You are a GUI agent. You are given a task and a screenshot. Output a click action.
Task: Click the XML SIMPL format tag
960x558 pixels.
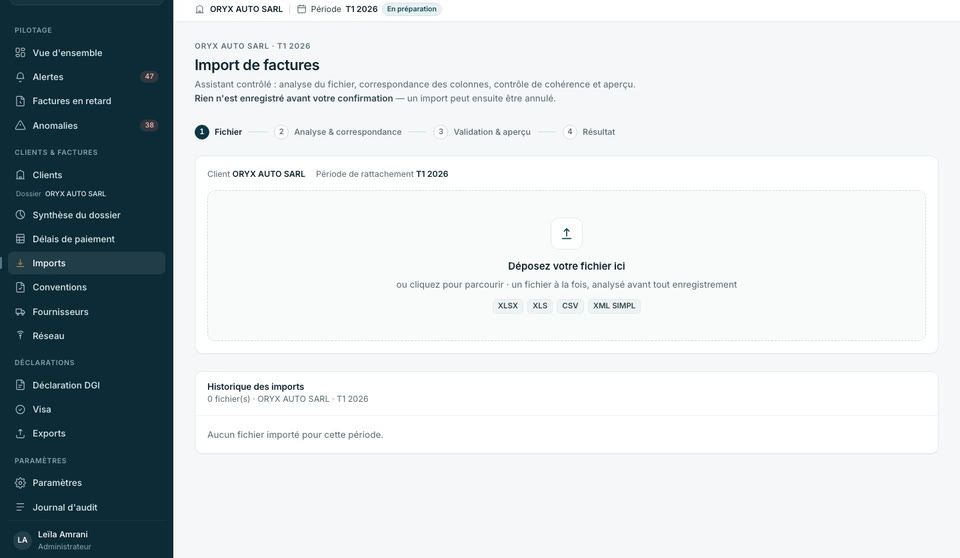click(614, 306)
